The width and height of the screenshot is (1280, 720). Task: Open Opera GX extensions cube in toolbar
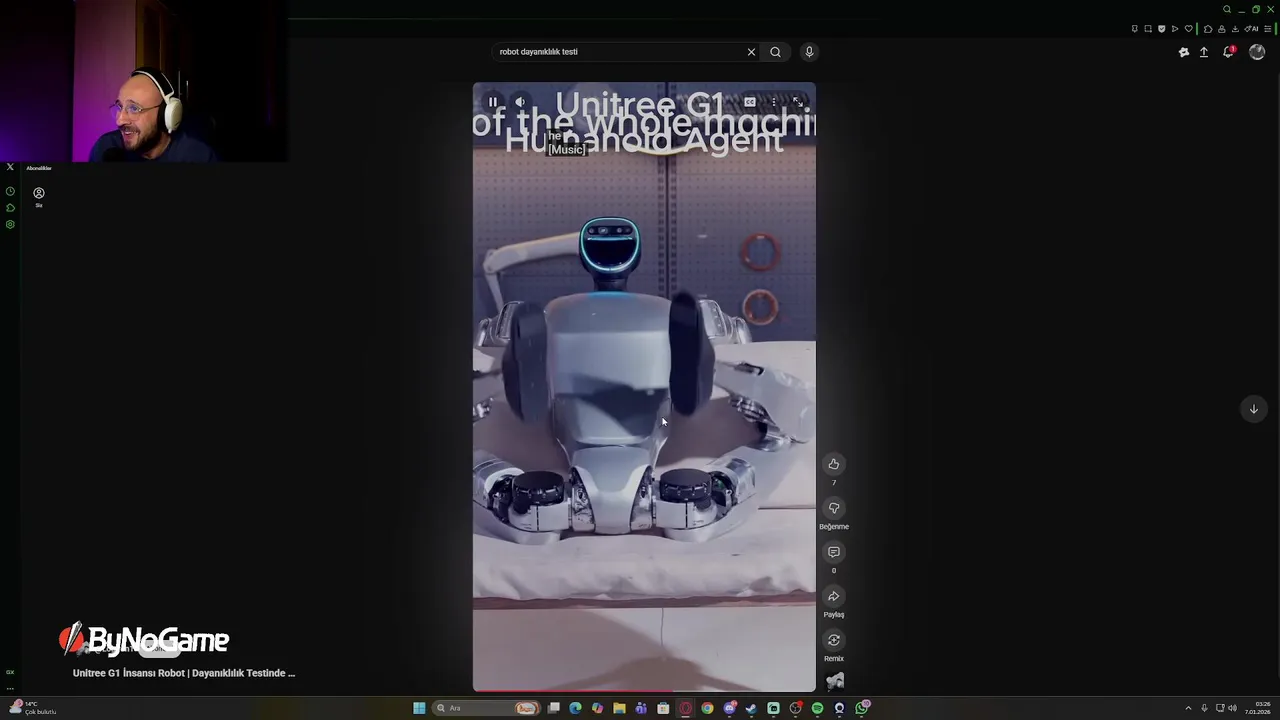[x=1208, y=29]
